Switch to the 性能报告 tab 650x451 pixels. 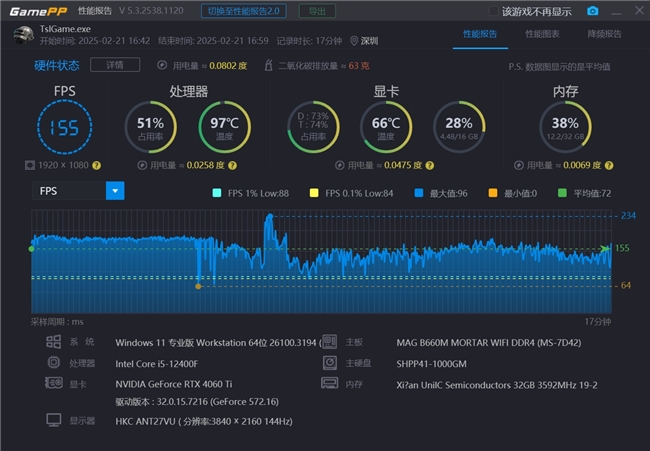click(x=480, y=34)
